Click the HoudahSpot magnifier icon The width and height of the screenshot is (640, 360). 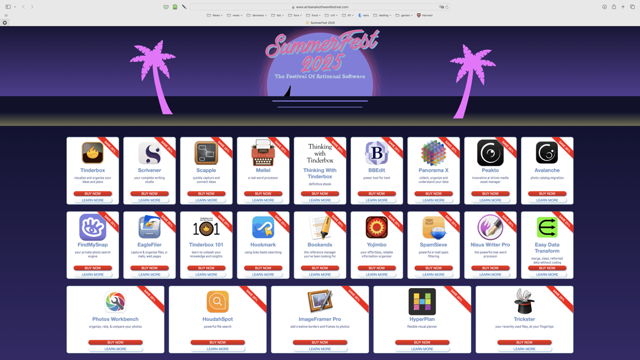[x=218, y=302]
